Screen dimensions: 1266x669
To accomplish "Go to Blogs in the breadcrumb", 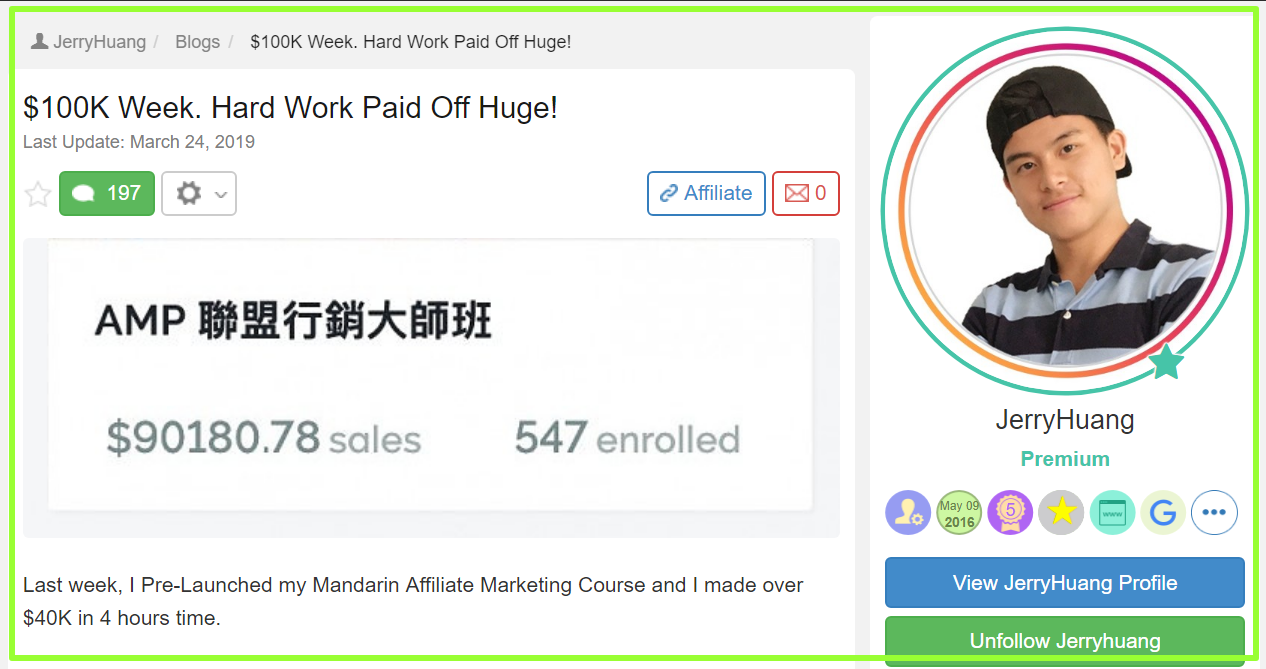I will [197, 42].
